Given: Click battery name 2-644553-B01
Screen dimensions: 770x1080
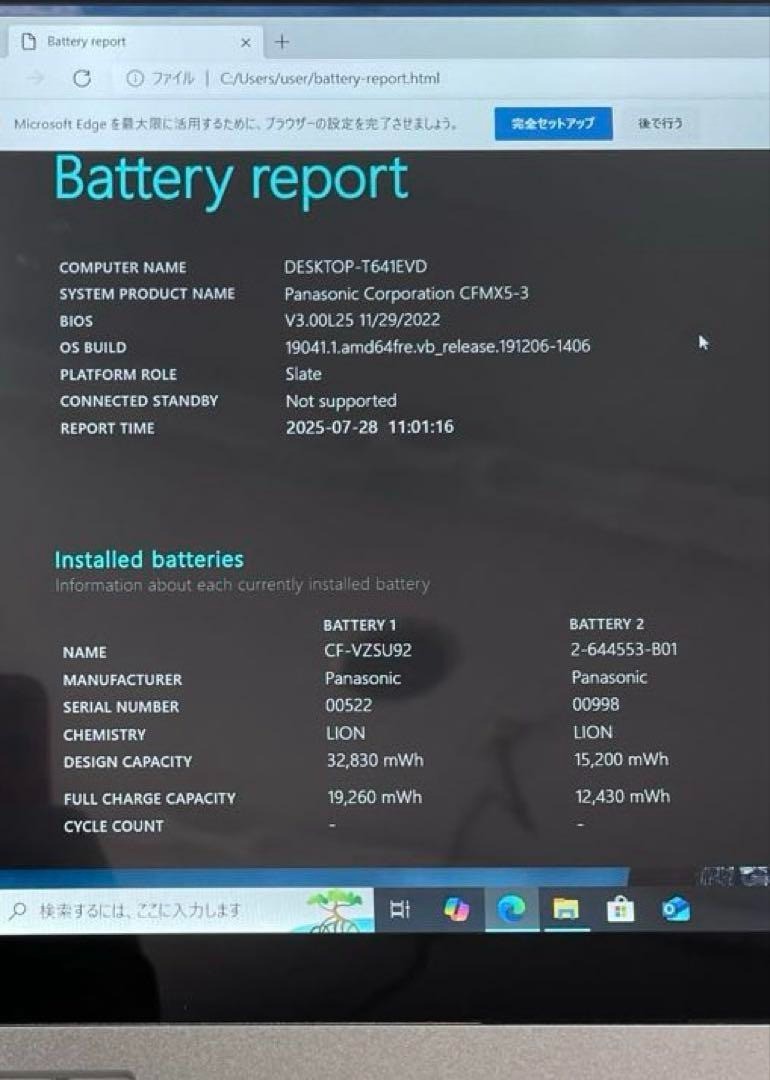Looking at the screenshot, I should pos(624,650).
